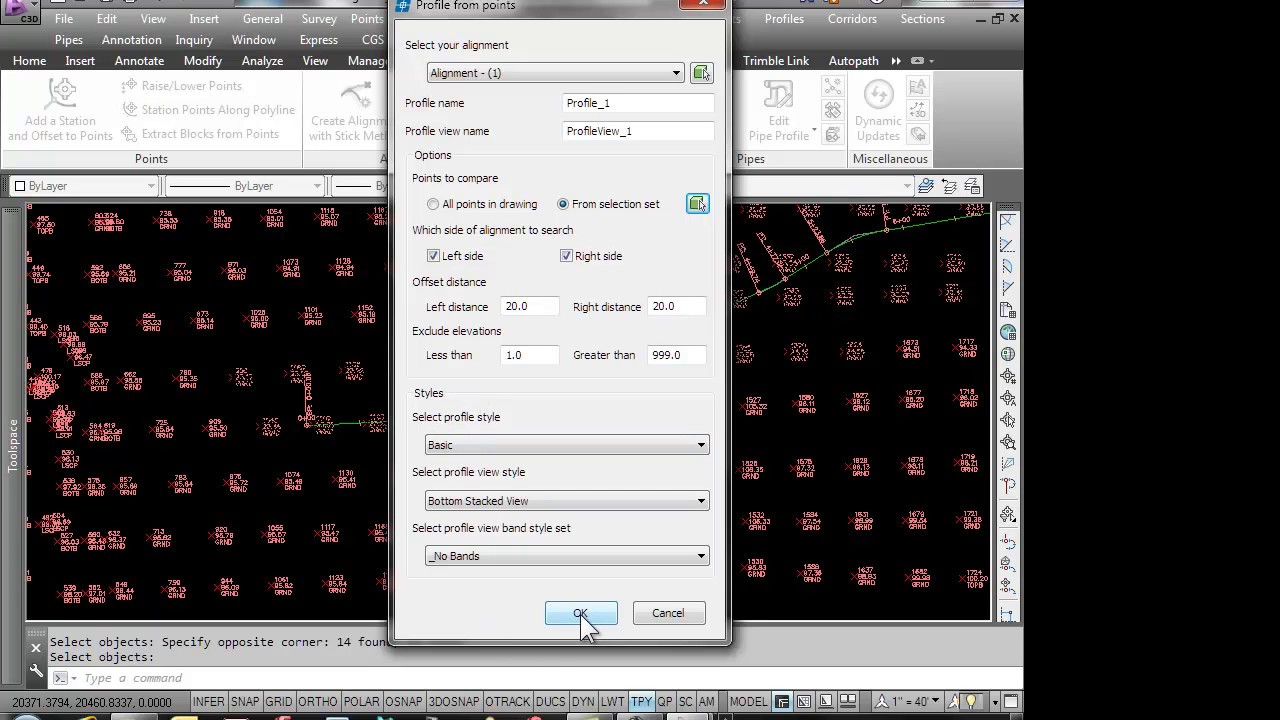1280x720 pixels.
Task: Toggle DYN dynamic input in status bar
Action: [x=583, y=702]
